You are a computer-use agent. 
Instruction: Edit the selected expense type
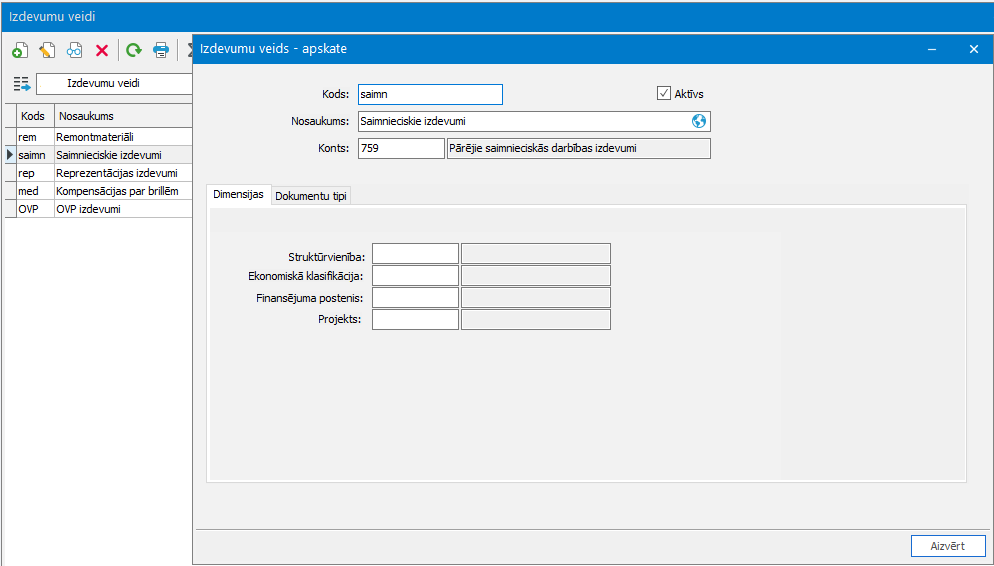(48, 50)
